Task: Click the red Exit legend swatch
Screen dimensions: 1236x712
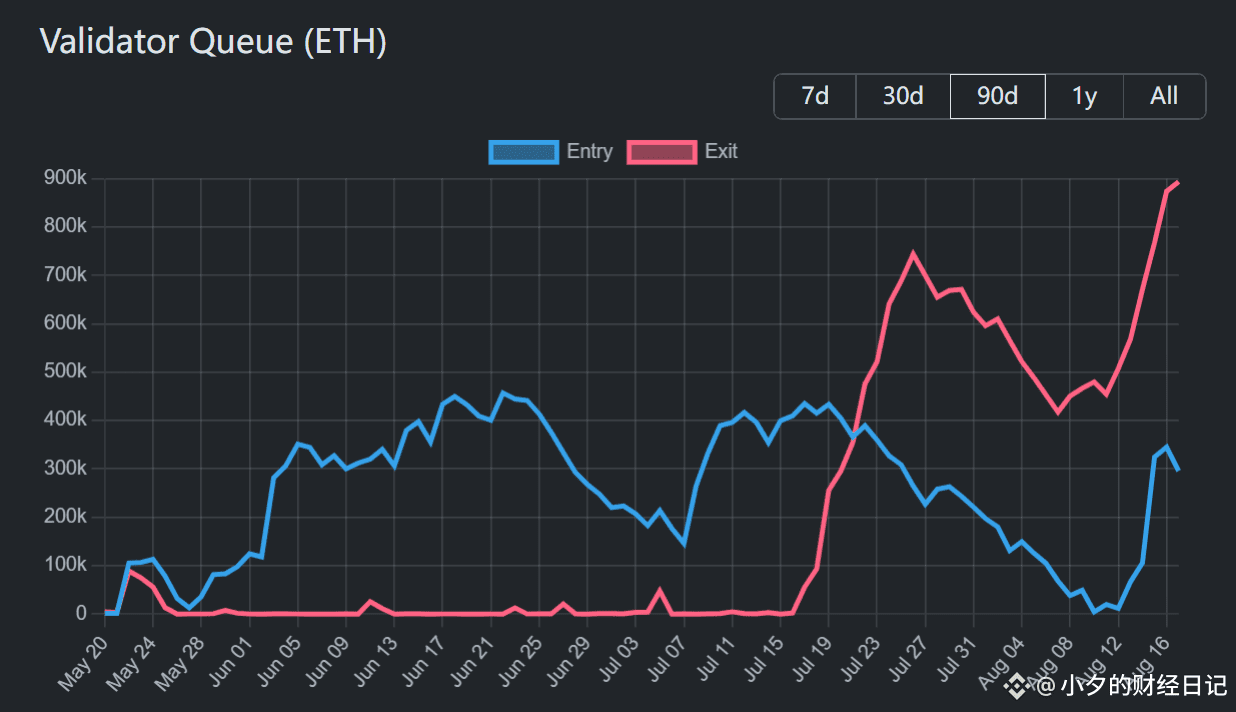Action: tap(662, 152)
